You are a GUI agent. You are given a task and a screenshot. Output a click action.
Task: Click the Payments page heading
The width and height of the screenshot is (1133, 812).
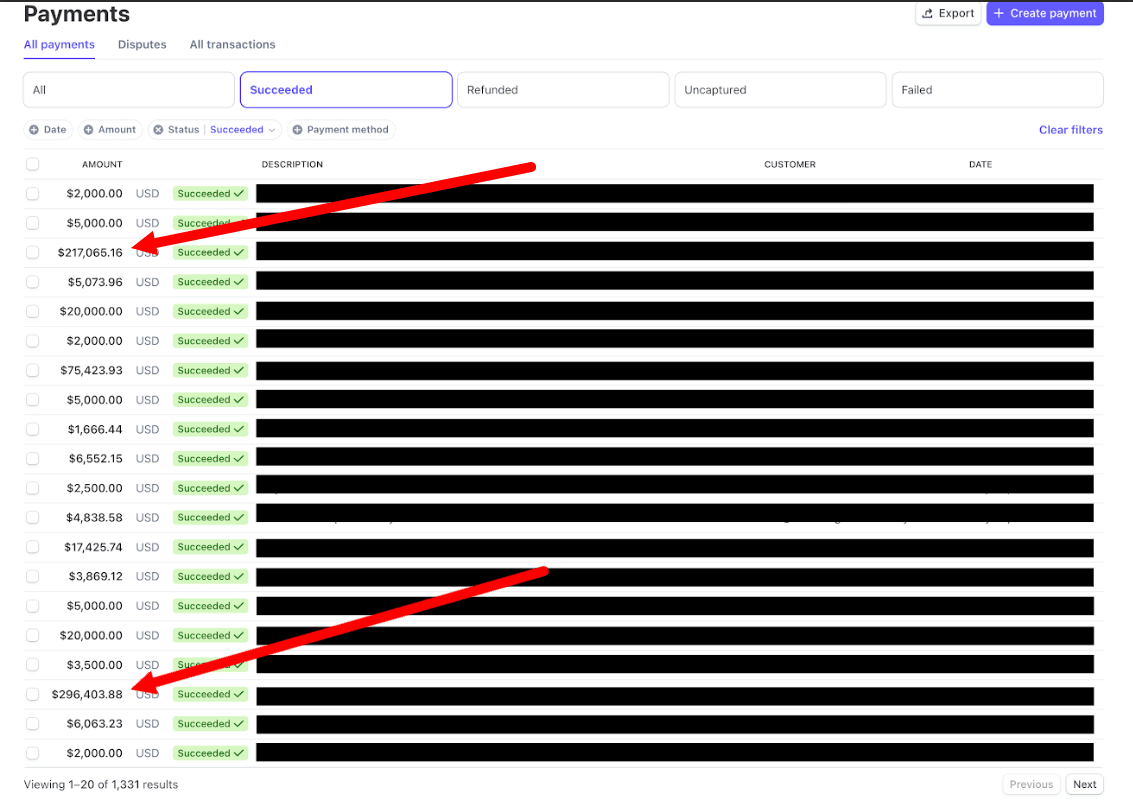click(x=77, y=14)
